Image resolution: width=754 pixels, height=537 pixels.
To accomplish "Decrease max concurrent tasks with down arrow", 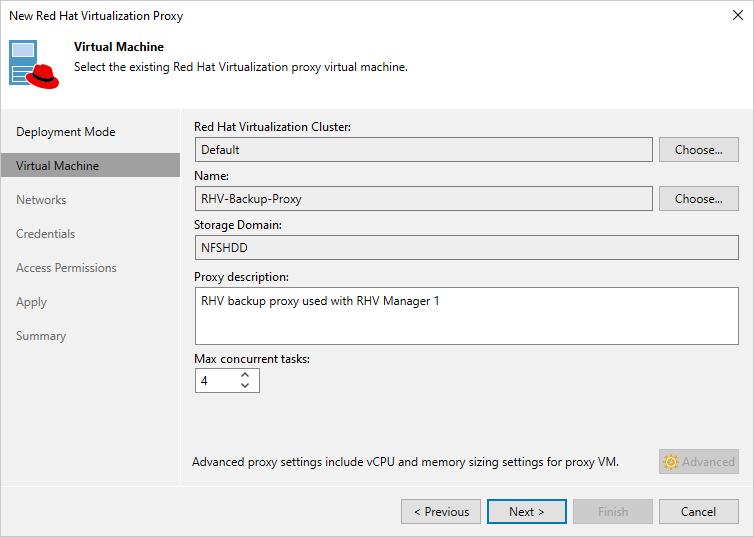I will tap(245, 386).
